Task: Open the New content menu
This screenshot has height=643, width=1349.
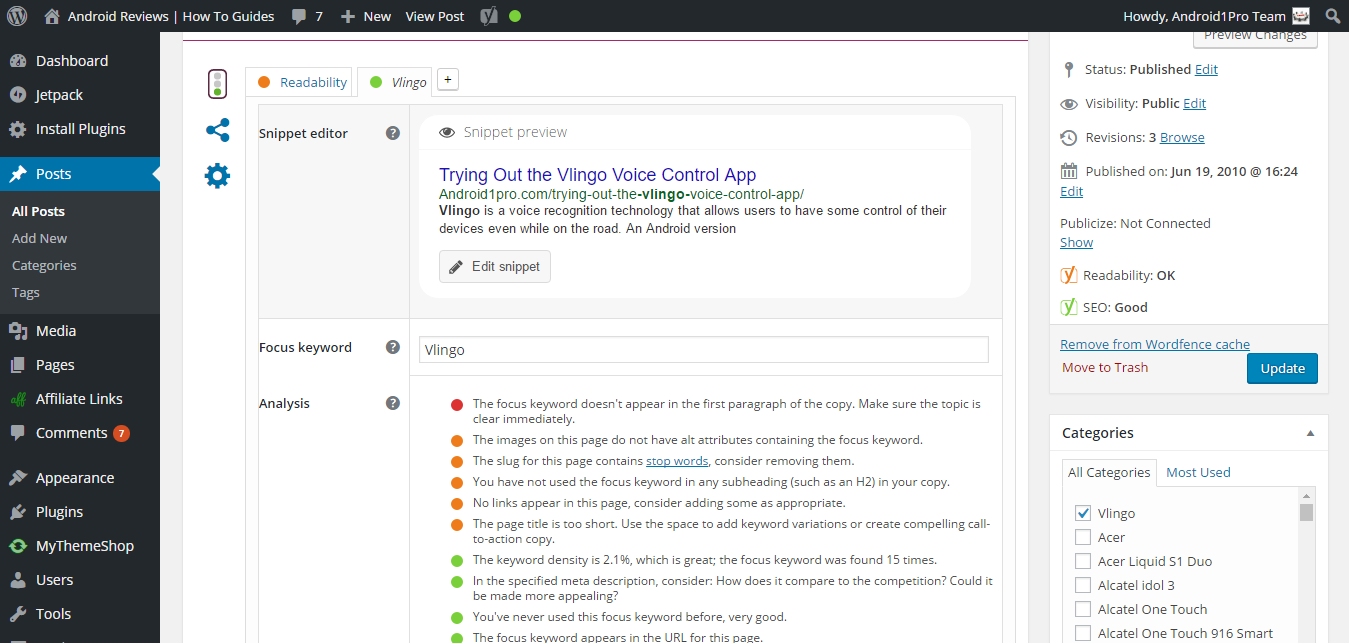Action: [366, 16]
